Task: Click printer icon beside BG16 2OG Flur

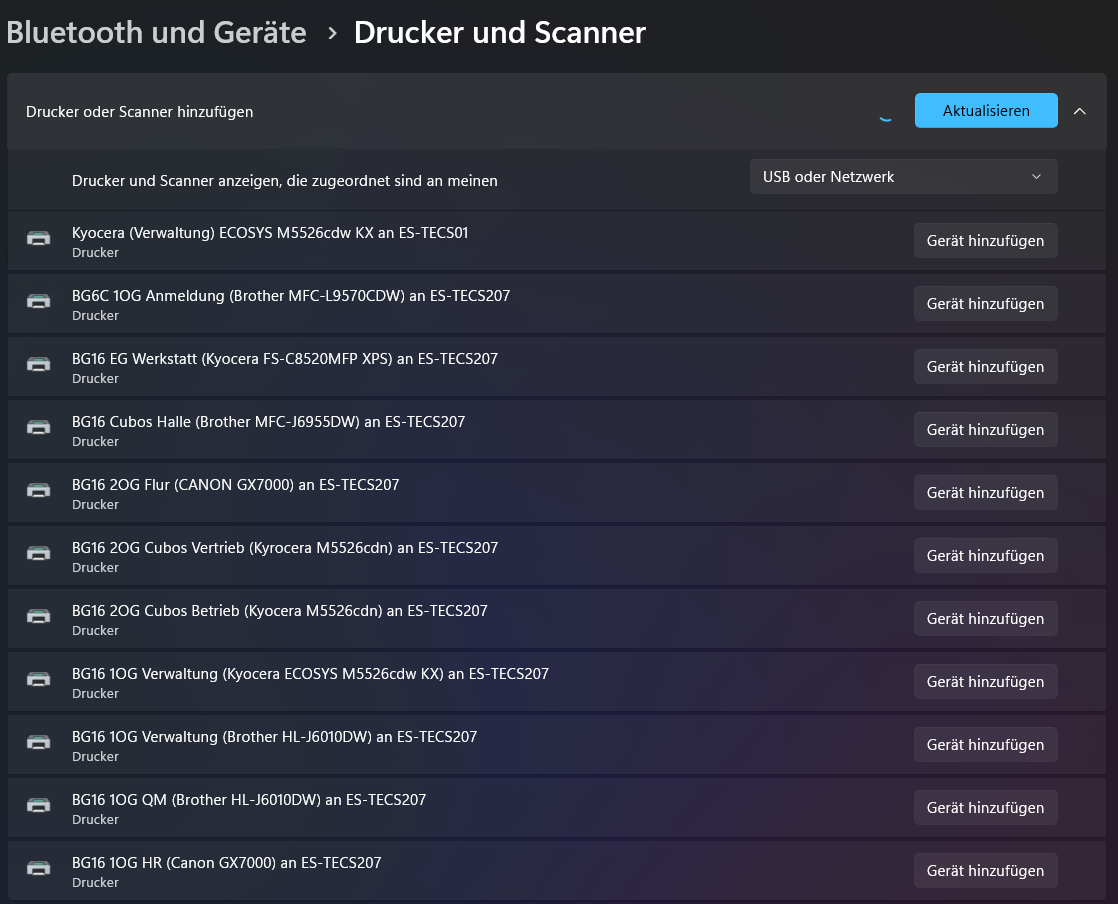Action: pyautogui.click(x=38, y=492)
